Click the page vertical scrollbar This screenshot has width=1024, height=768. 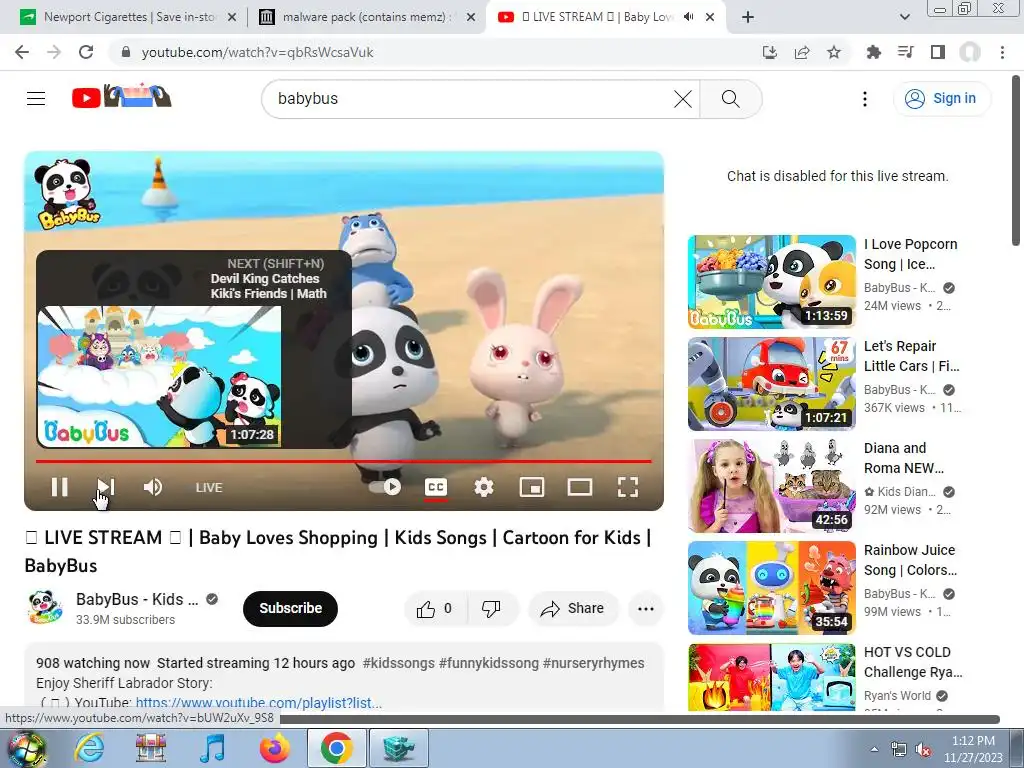(1016, 160)
